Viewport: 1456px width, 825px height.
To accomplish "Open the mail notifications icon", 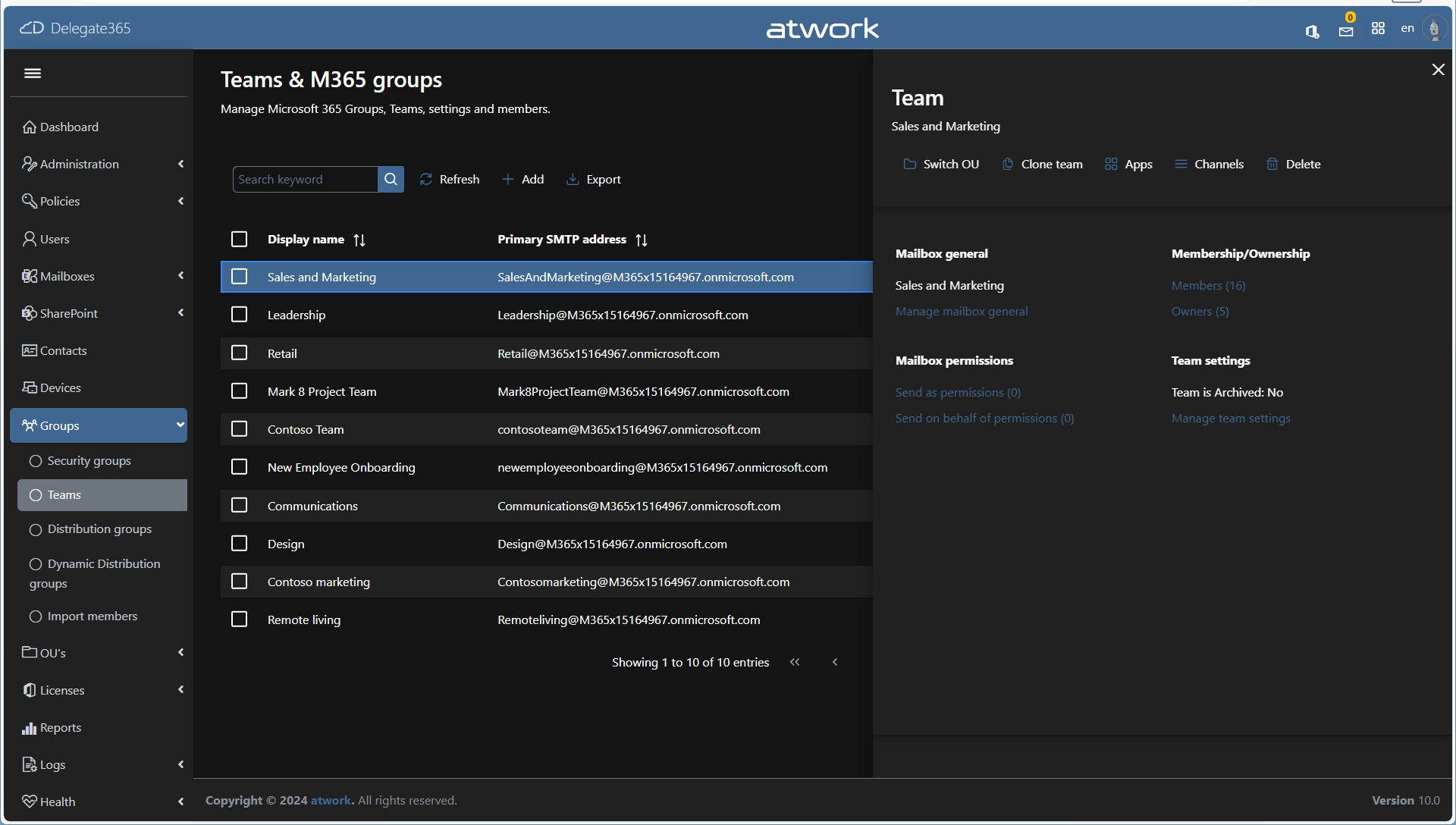I will click(x=1346, y=30).
